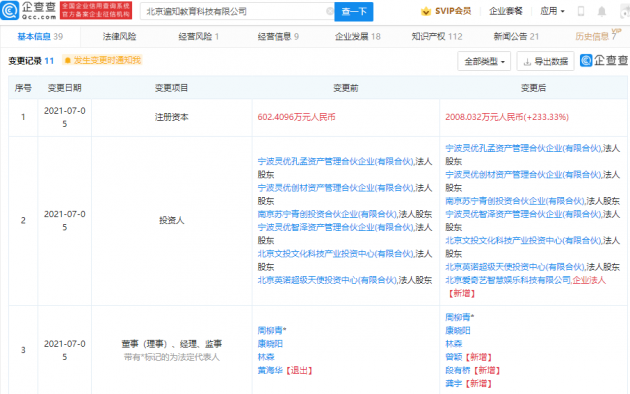Open 北京英诺超级天使投资中心 link in 变更前 column
The width and height of the screenshot is (630, 394).
[327, 280]
